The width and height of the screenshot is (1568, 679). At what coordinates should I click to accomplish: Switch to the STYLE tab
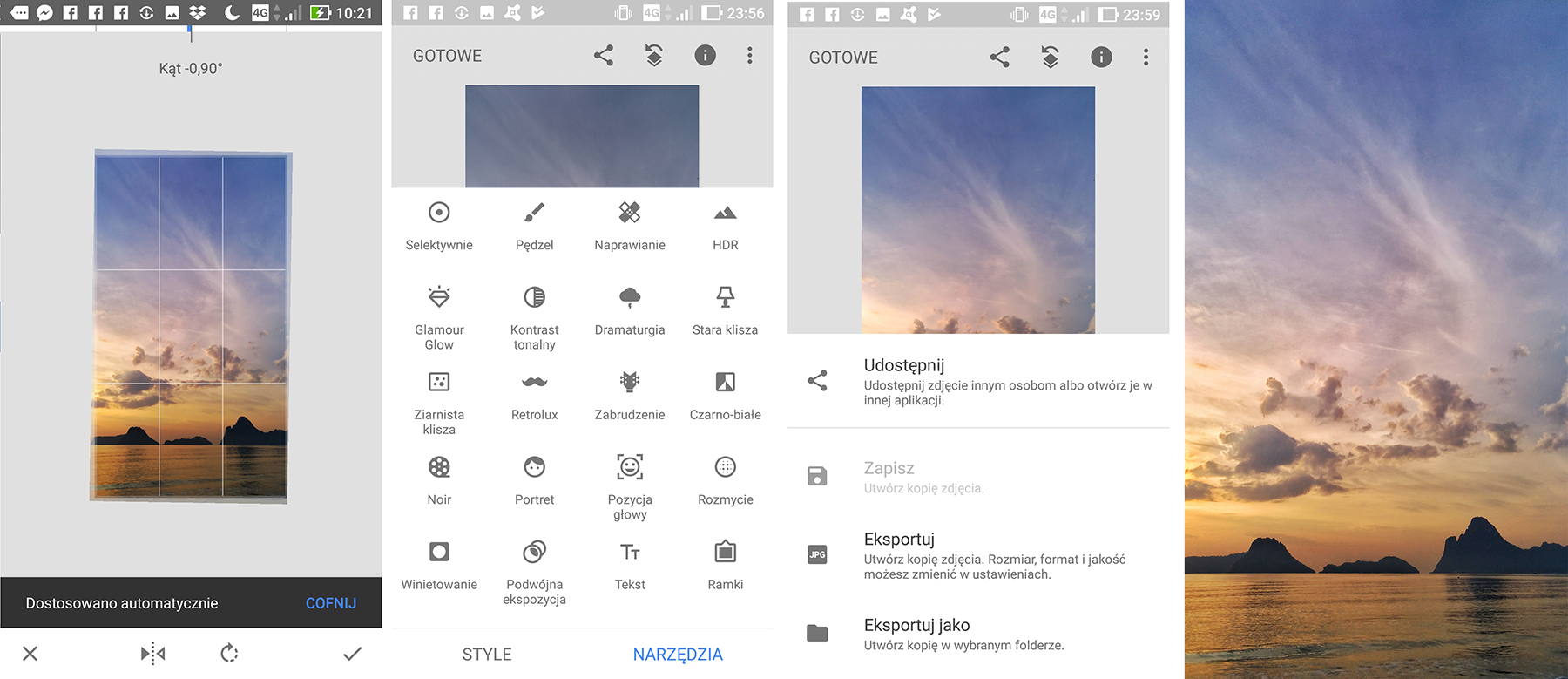pyautogui.click(x=487, y=655)
